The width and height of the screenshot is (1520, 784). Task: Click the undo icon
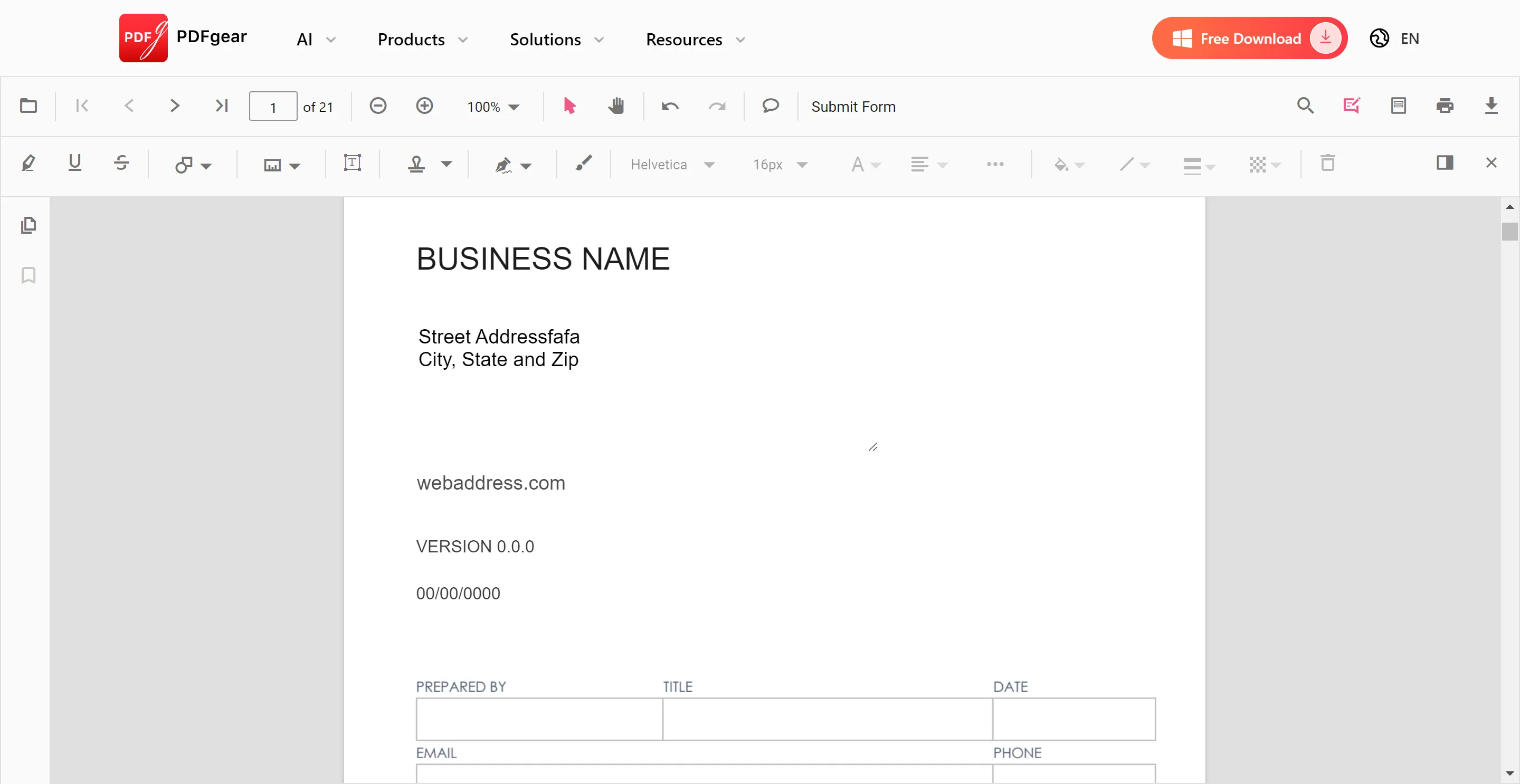click(x=670, y=106)
